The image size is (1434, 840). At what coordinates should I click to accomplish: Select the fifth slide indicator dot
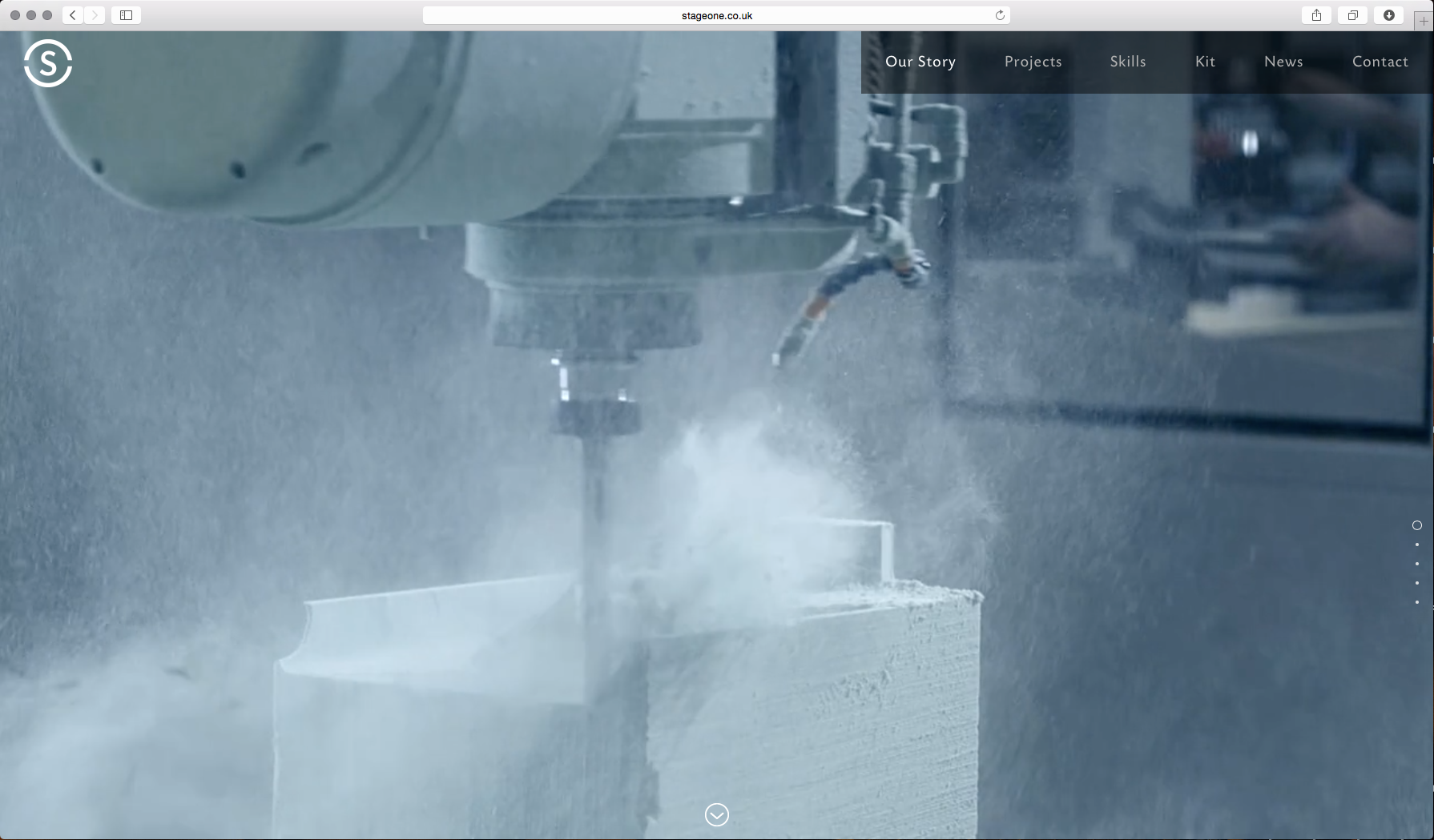click(1417, 602)
